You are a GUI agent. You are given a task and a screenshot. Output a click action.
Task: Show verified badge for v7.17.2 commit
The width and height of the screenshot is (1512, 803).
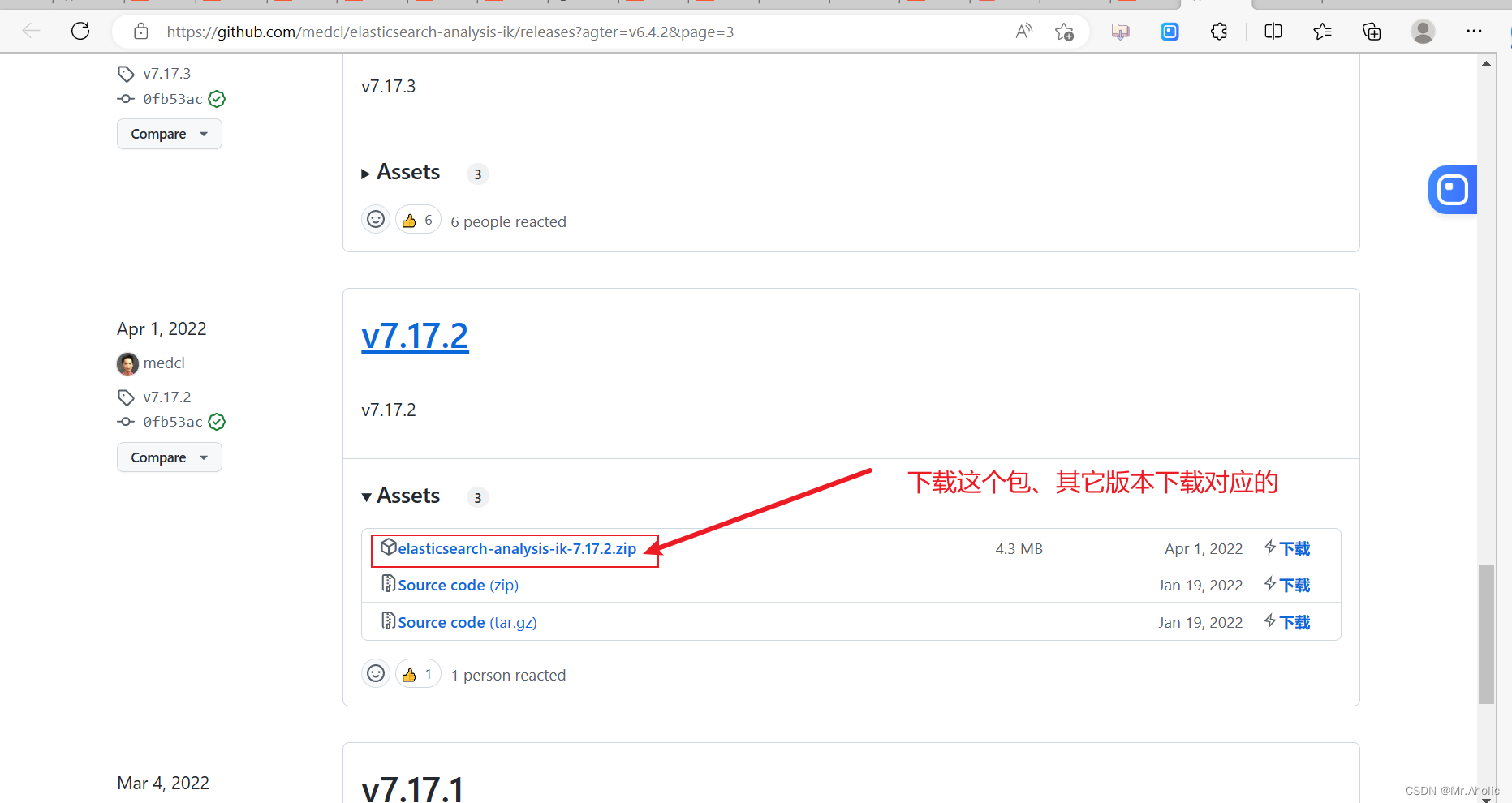coord(217,422)
